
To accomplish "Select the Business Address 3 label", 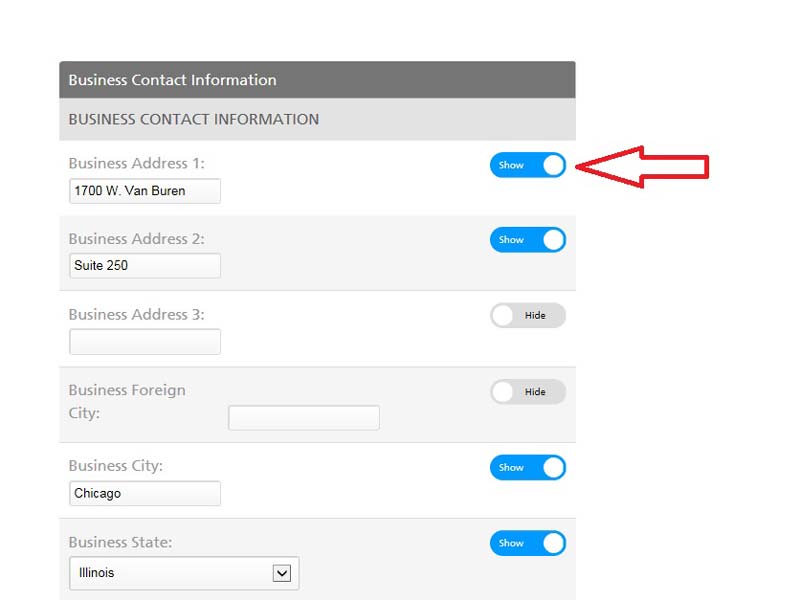I will [136, 314].
